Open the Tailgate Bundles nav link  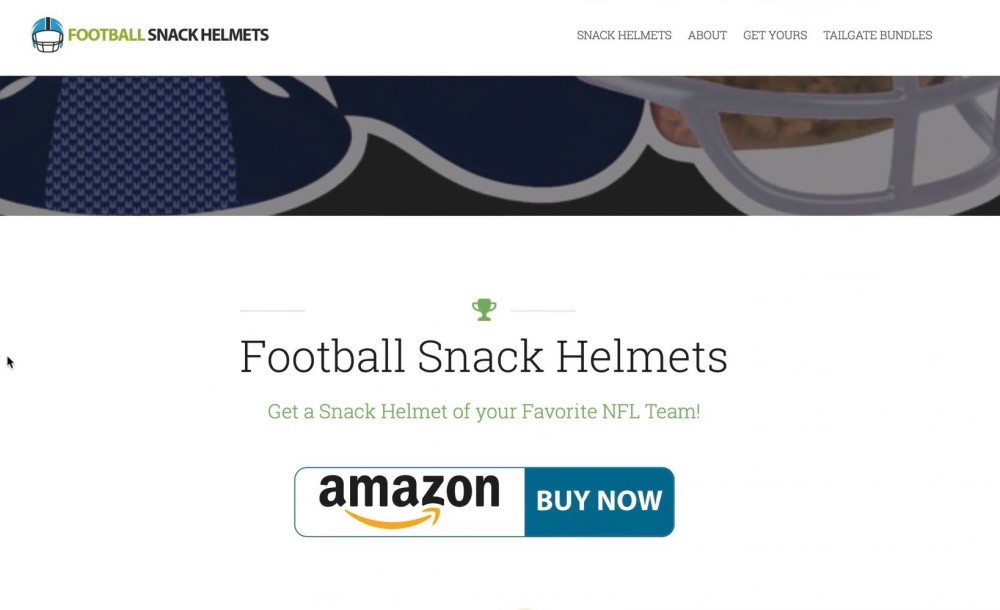tap(878, 36)
